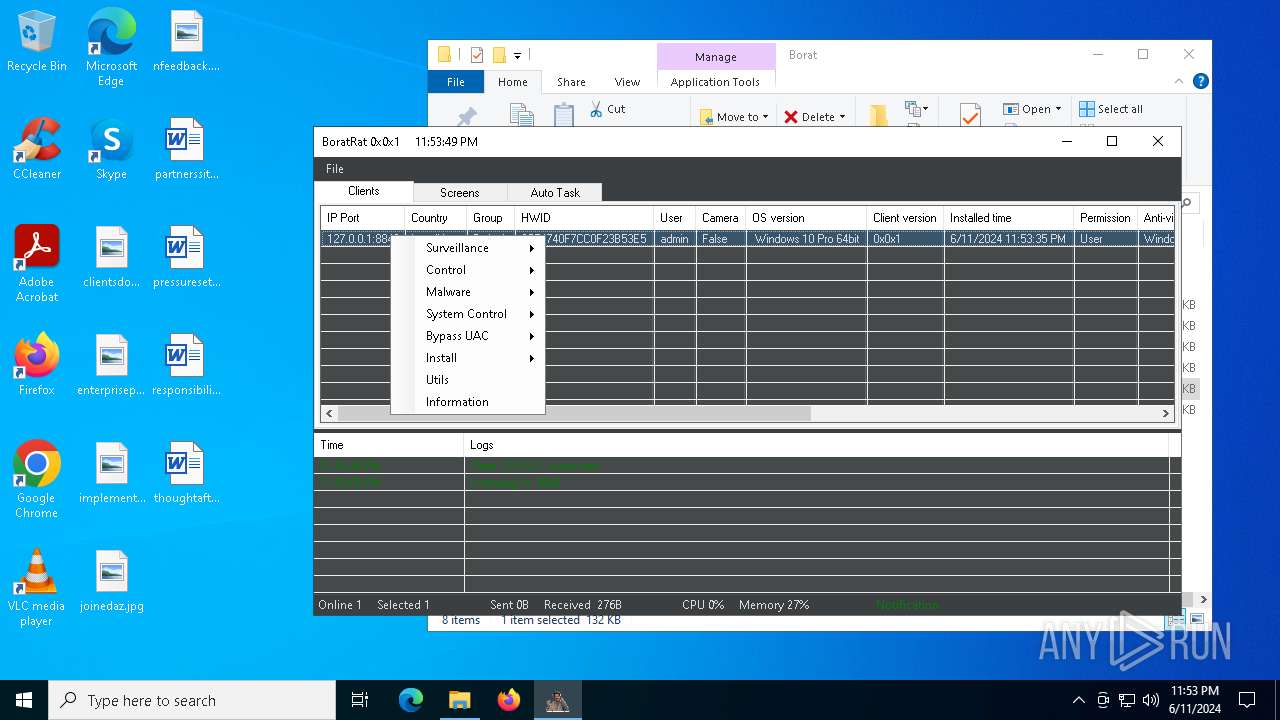Open the Explorer View ribbon tab
Image resolution: width=1280 pixels, height=720 pixels.
(x=627, y=82)
